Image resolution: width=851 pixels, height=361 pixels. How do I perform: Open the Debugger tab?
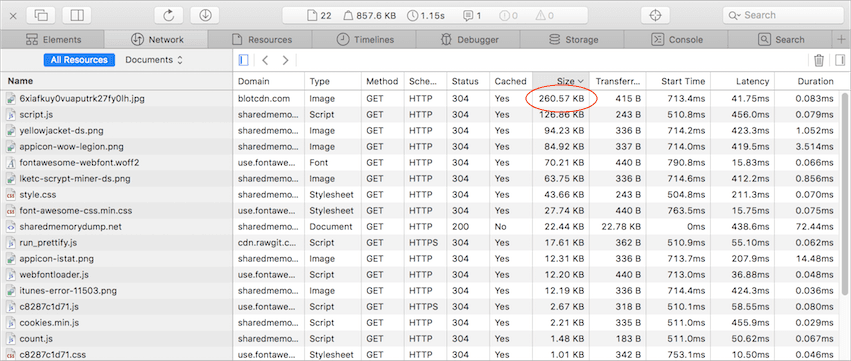pyautogui.click(x=468, y=40)
